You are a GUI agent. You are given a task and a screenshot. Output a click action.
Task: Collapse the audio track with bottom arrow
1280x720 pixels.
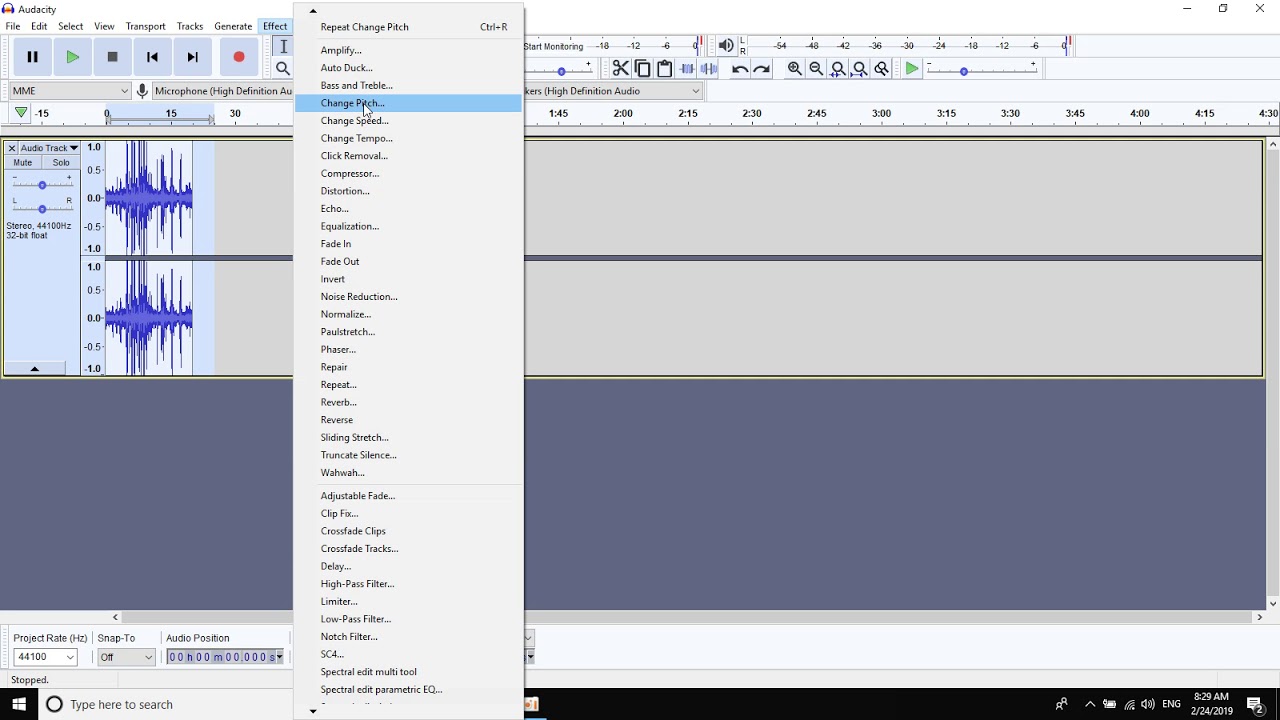[35, 369]
